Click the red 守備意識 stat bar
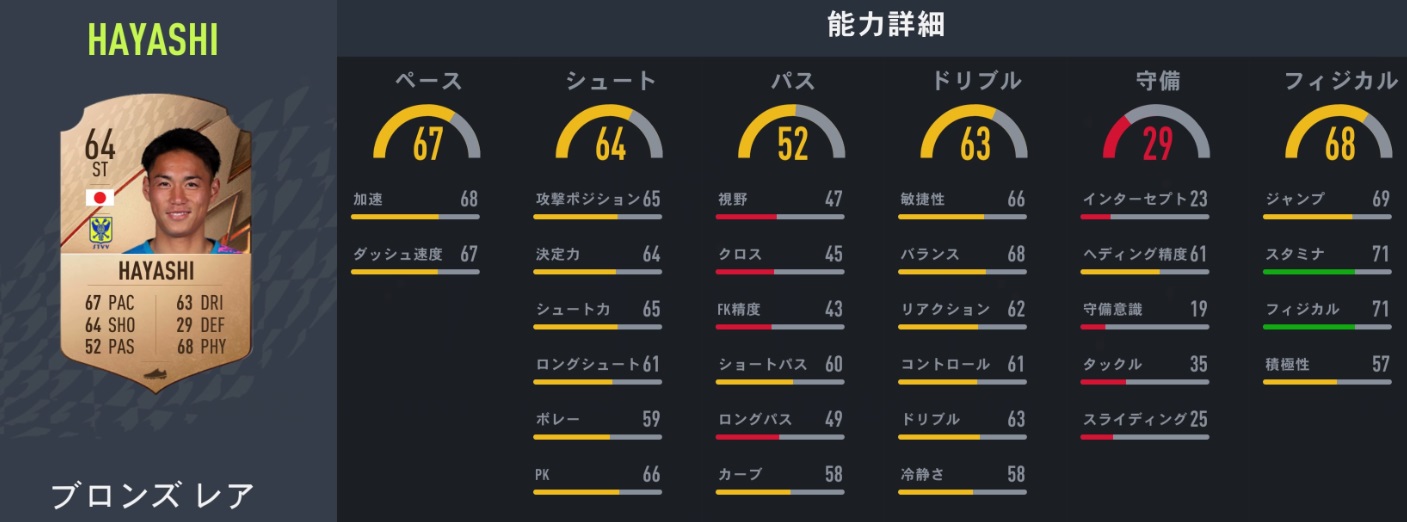 [1145, 326]
